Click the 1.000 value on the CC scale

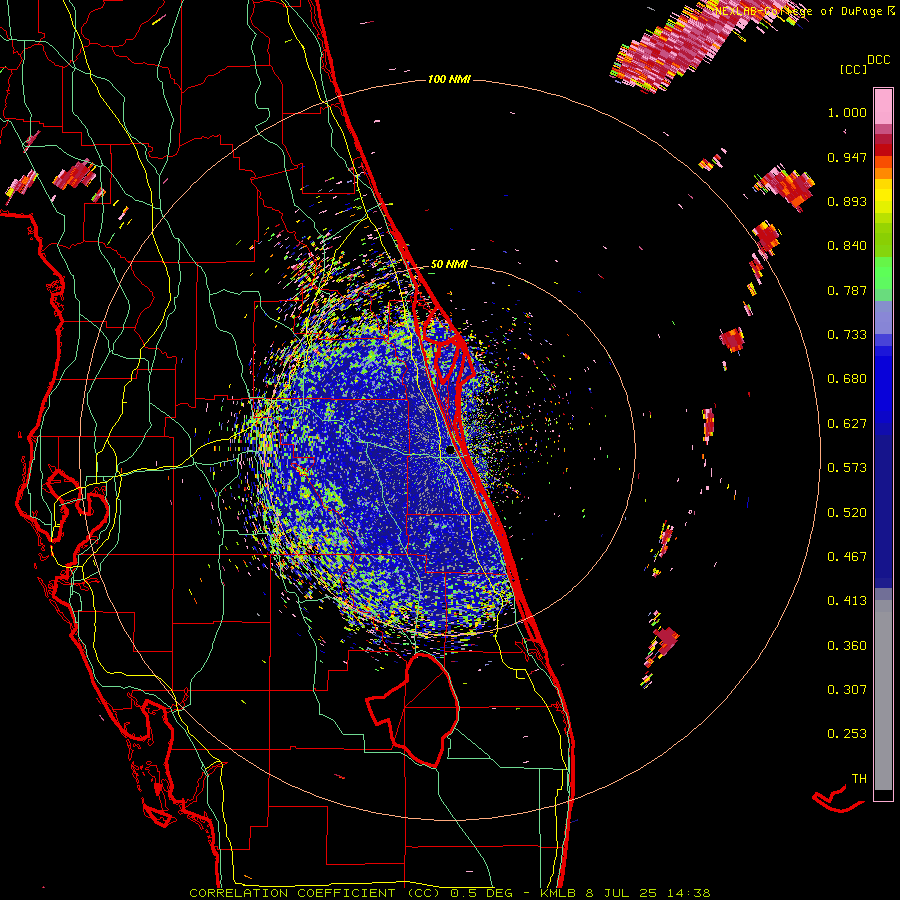tap(847, 112)
